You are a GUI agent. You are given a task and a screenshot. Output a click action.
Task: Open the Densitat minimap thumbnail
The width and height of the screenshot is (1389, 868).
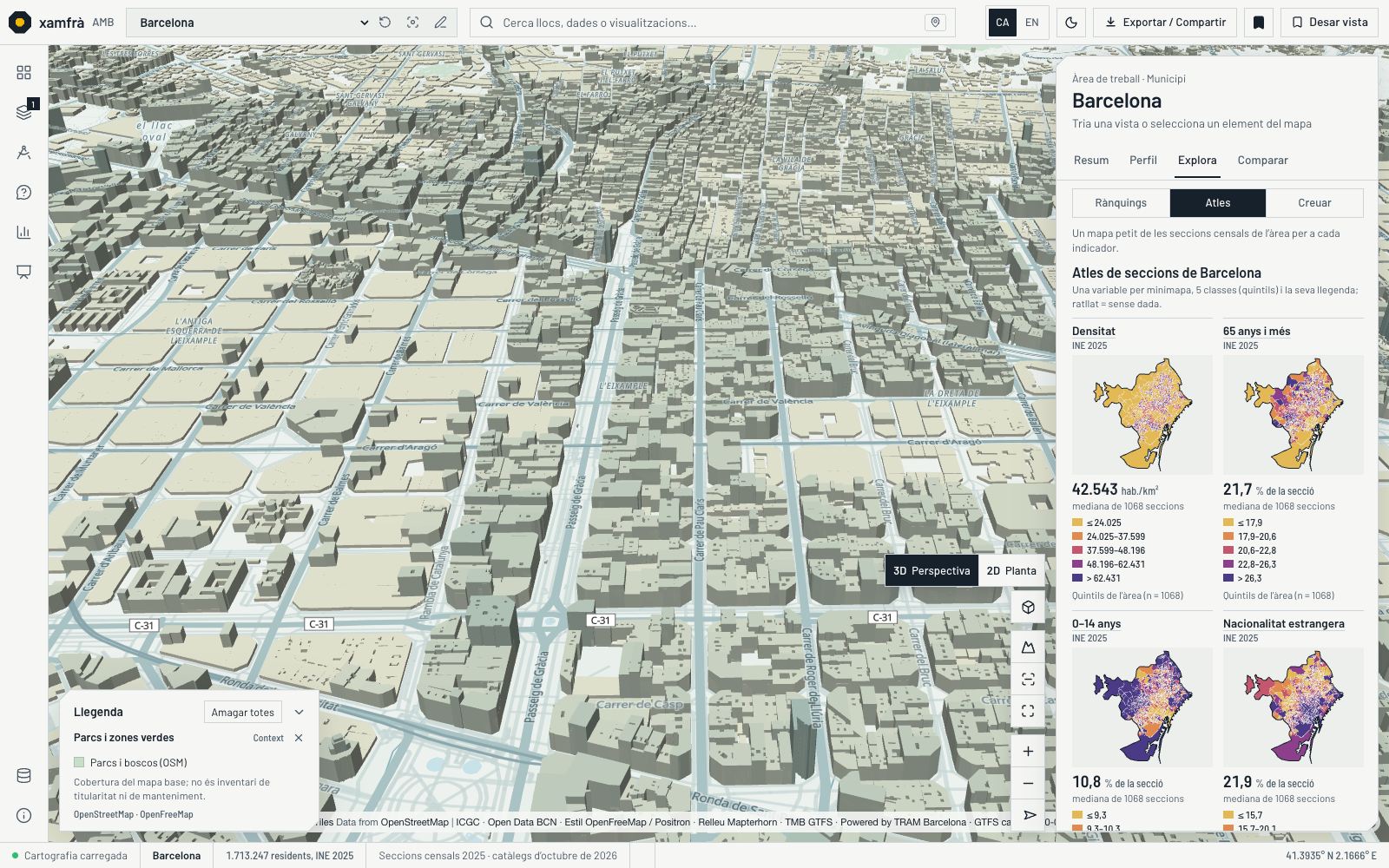pos(1142,415)
